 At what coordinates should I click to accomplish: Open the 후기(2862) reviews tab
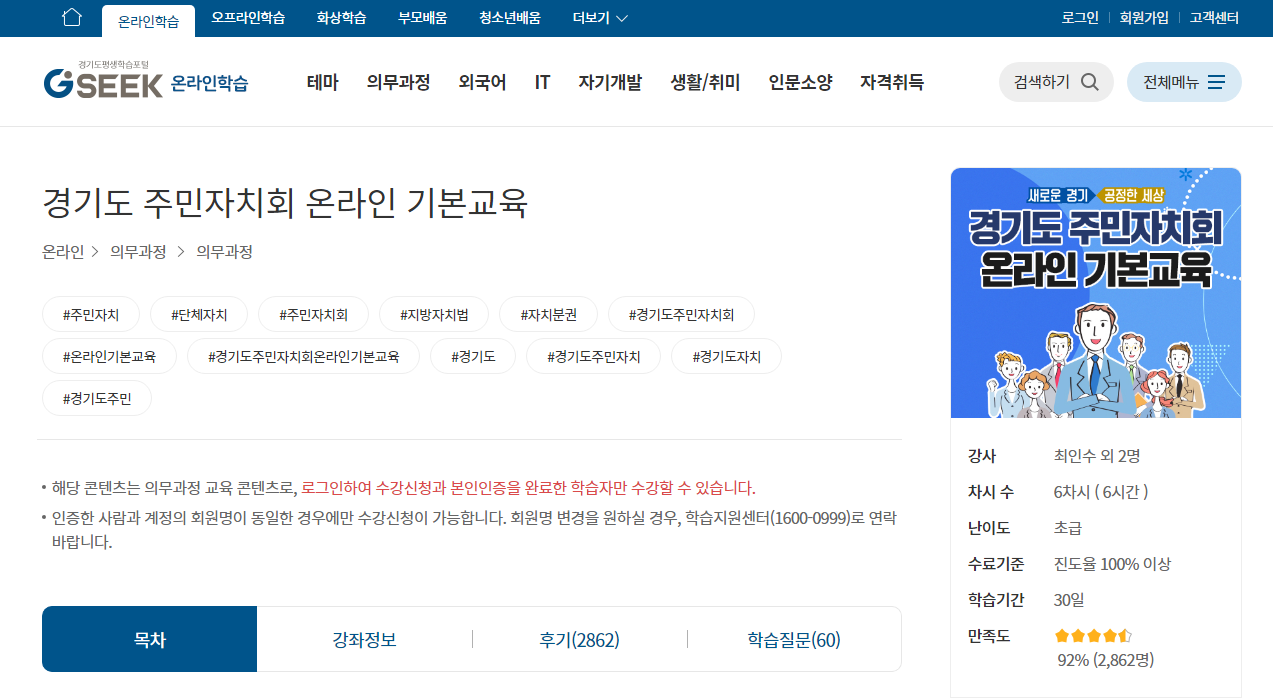pos(578,638)
